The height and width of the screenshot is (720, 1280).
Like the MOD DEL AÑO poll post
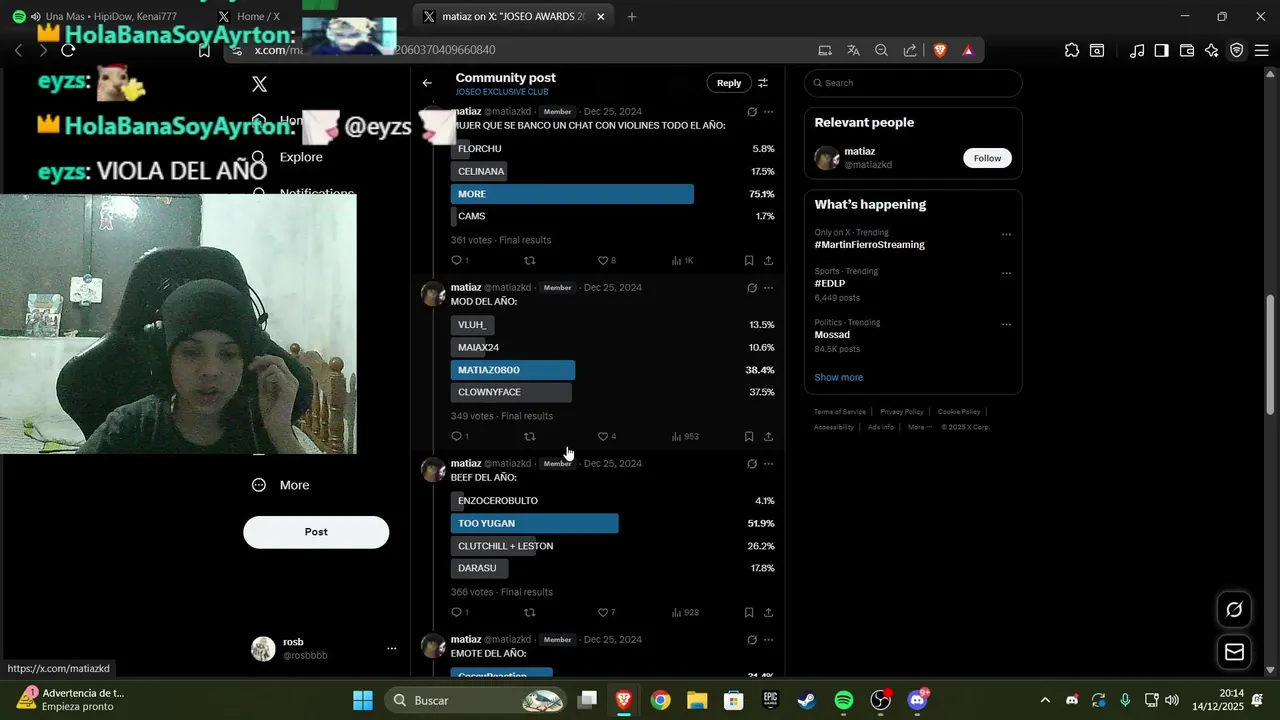(603, 437)
